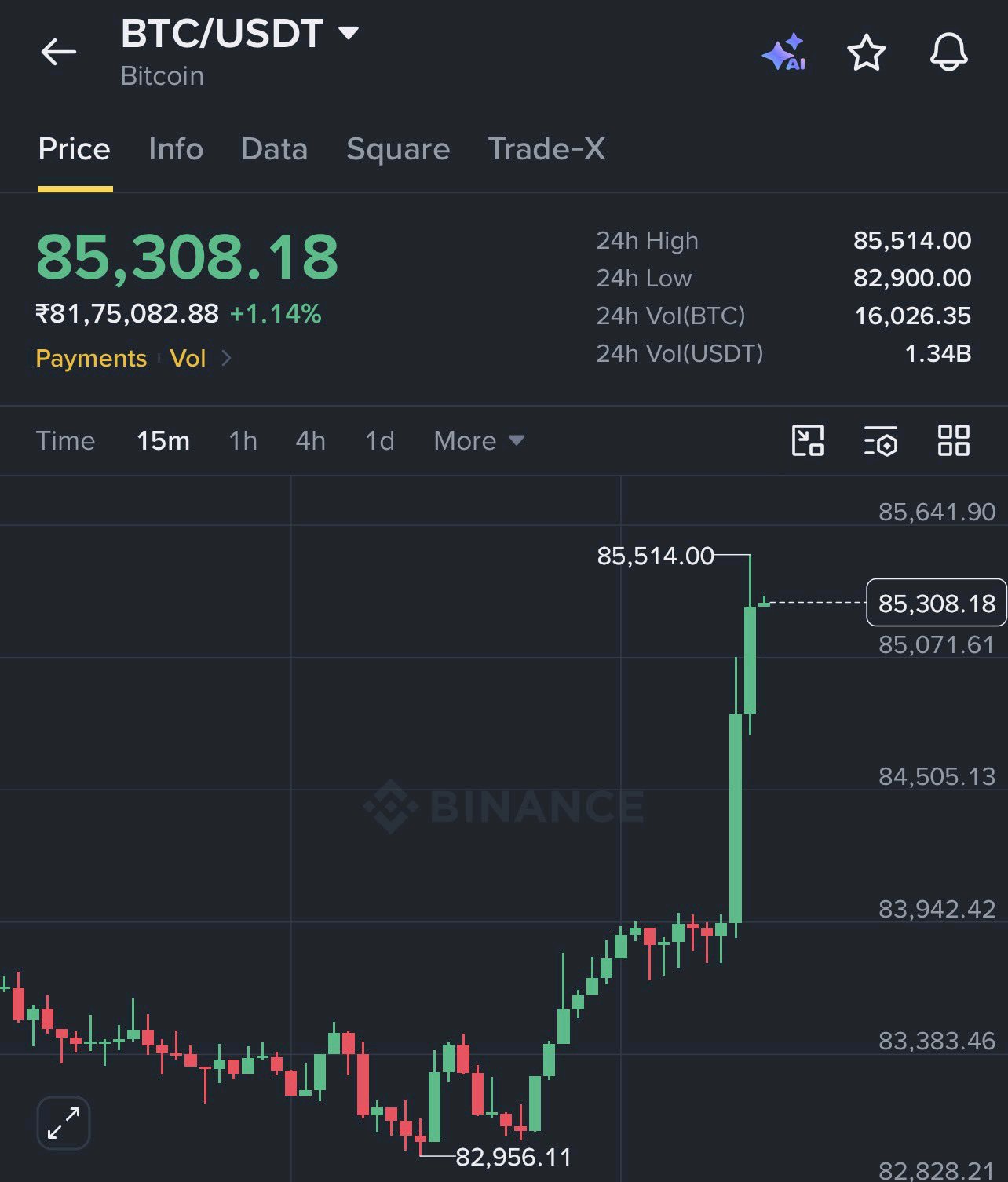Open the four-square grid layout icon
Screen dimensions: 1008x1182
(x=954, y=440)
